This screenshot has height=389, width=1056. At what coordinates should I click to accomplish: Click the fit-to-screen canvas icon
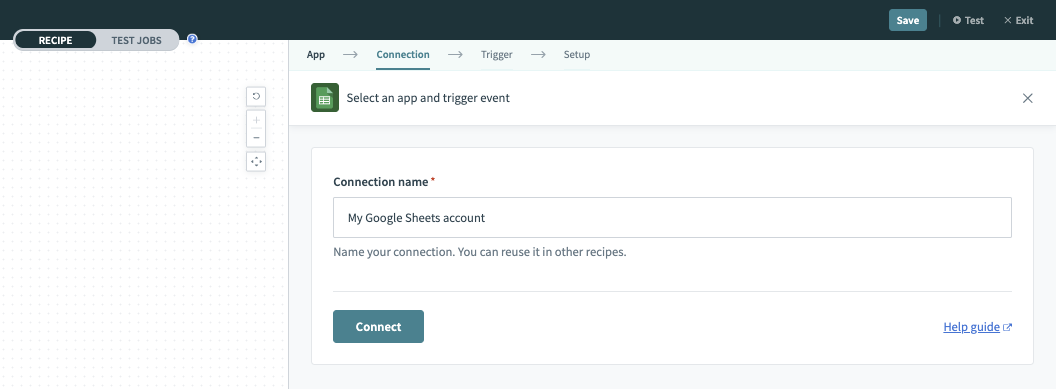click(x=256, y=162)
